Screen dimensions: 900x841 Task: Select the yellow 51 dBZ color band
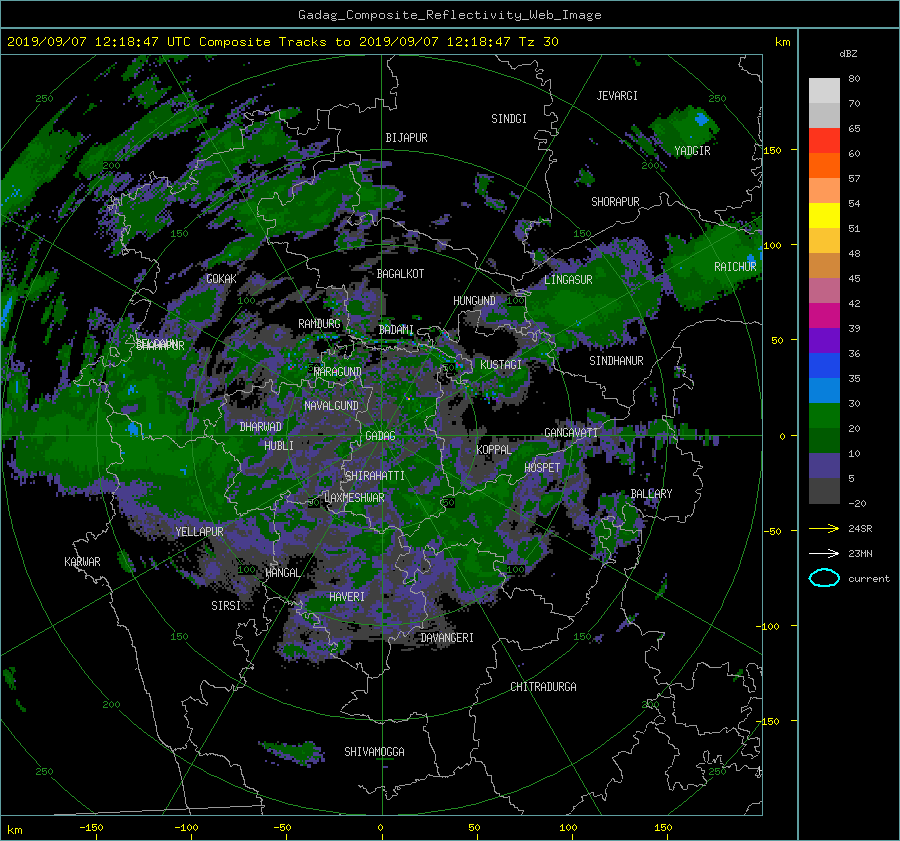(824, 216)
